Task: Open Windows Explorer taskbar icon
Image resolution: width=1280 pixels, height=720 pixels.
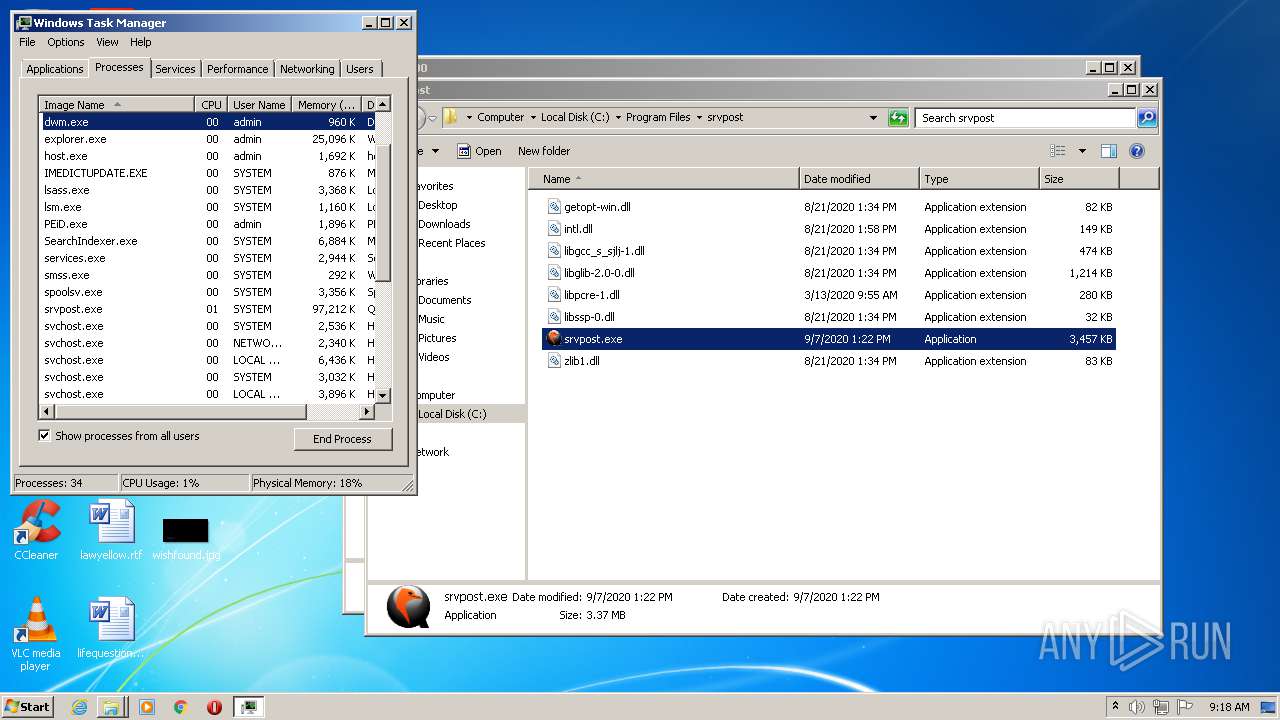Action: pos(110,707)
